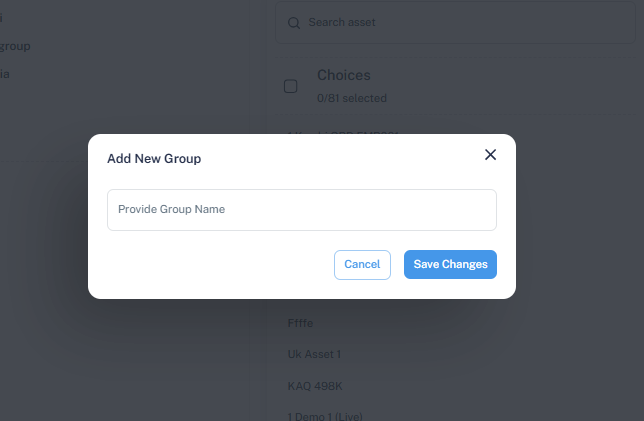This screenshot has height=421, width=644.
Task: Toggle the Choices select-all checkbox
Action: click(x=290, y=86)
